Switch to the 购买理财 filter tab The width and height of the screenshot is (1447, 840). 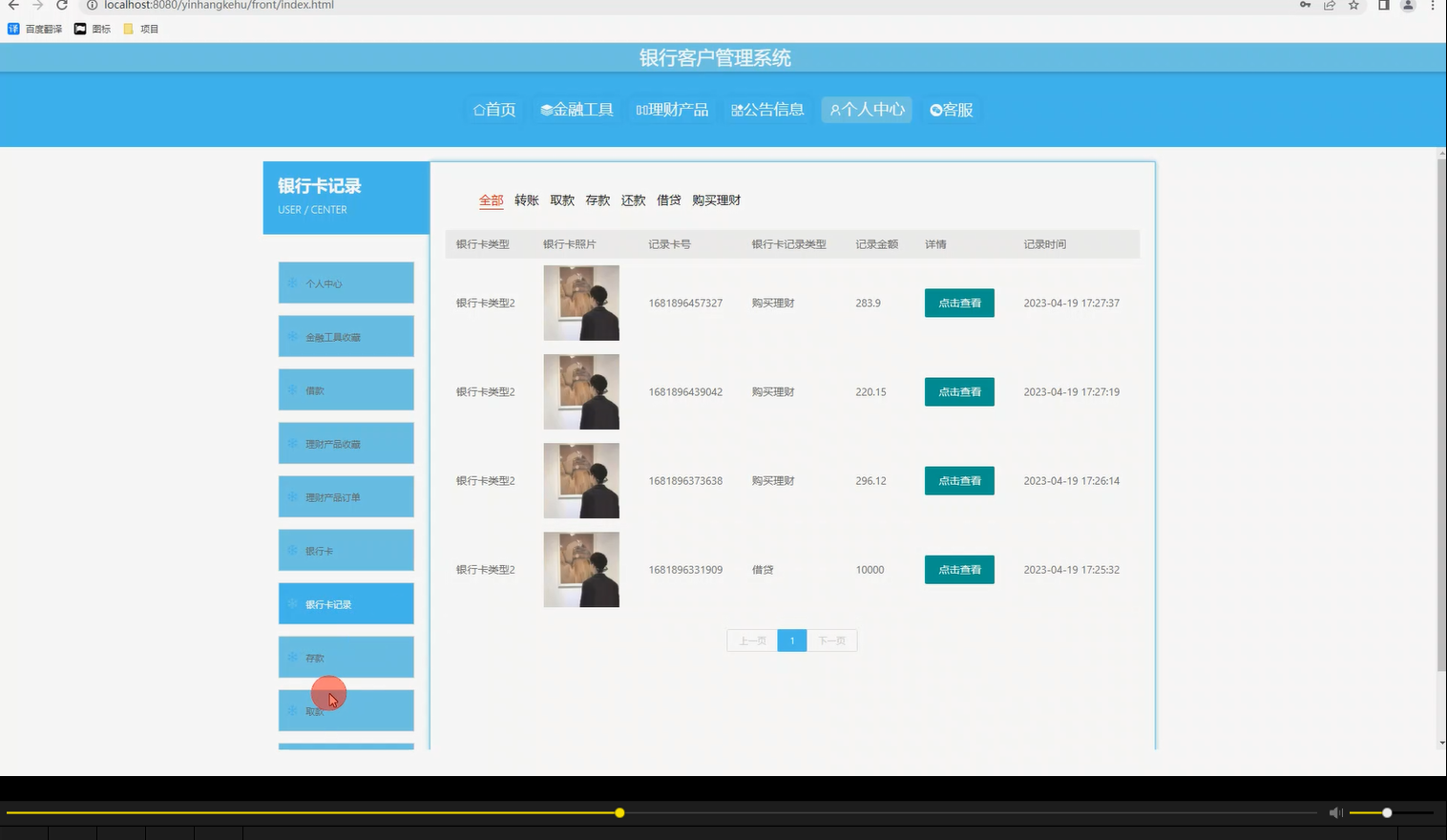pyautogui.click(x=716, y=200)
